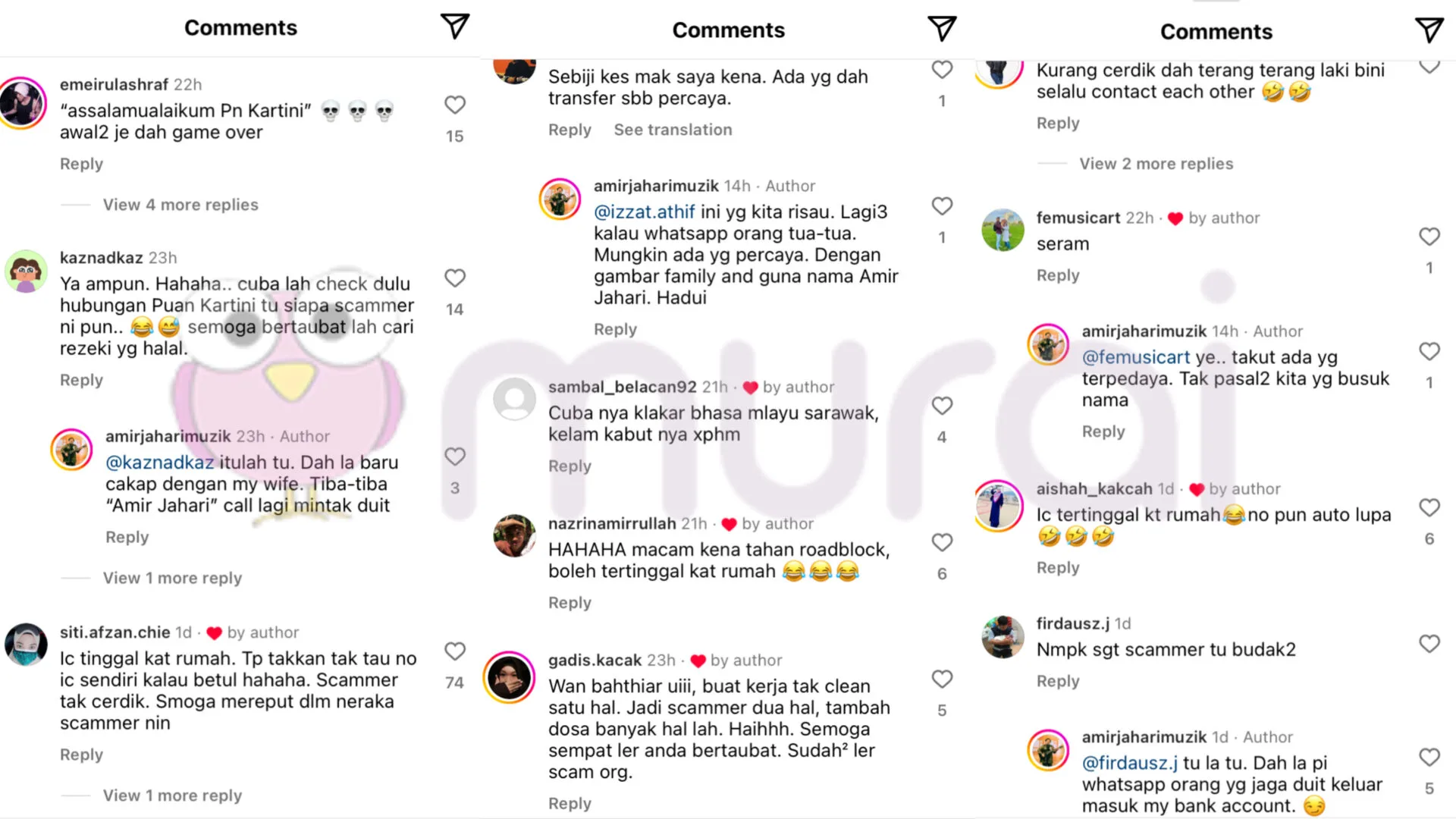The image size is (1456, 819).
Task: Heart aishah_kakcah's comment
Action: pyautogui.click(x=1429, y=507)
